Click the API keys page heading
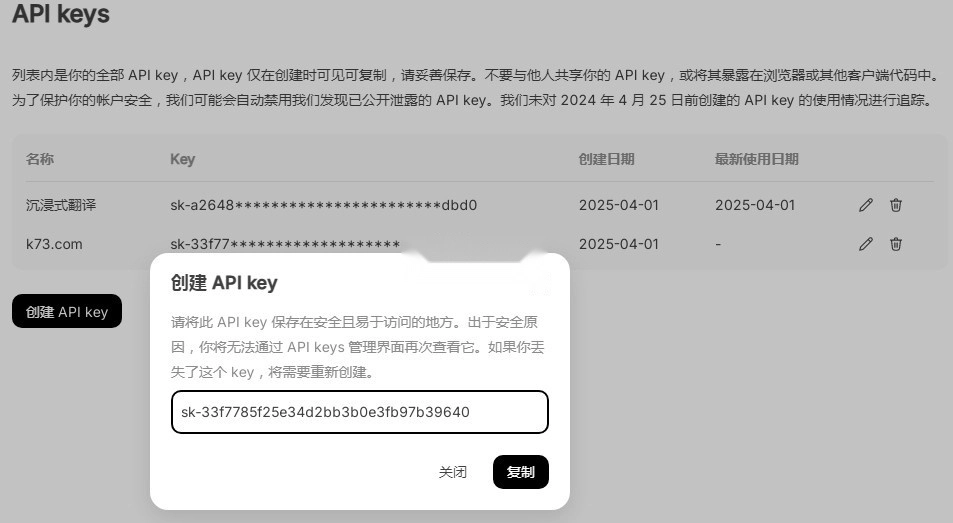 [61, 14]
